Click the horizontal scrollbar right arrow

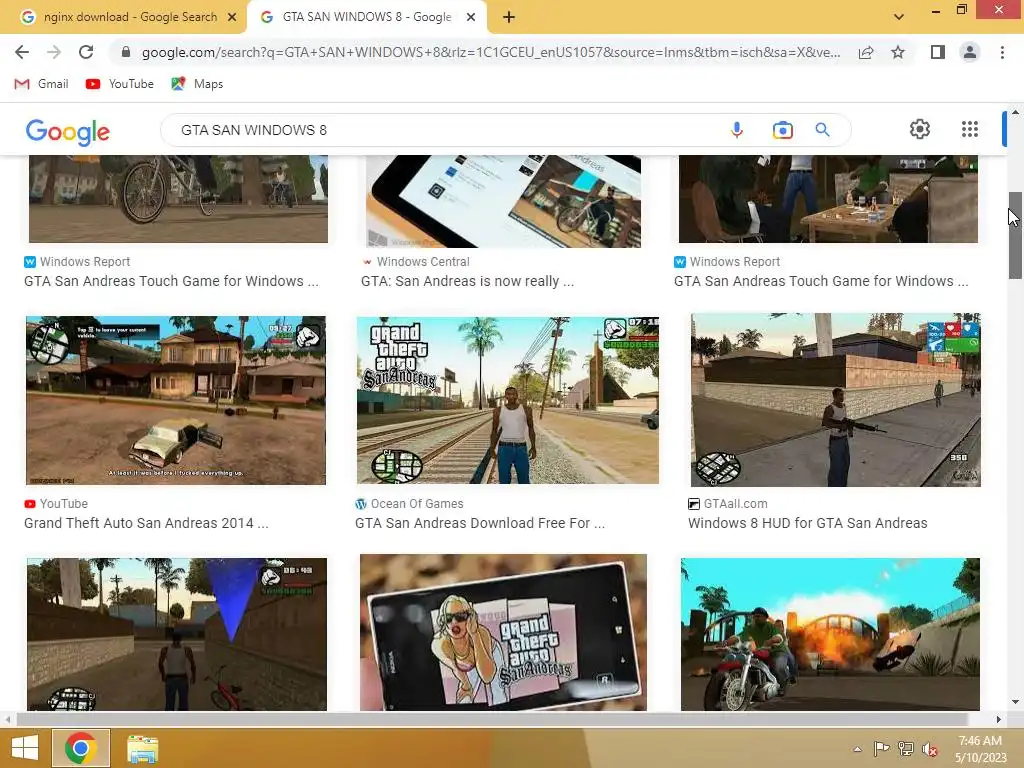(999, 719)
